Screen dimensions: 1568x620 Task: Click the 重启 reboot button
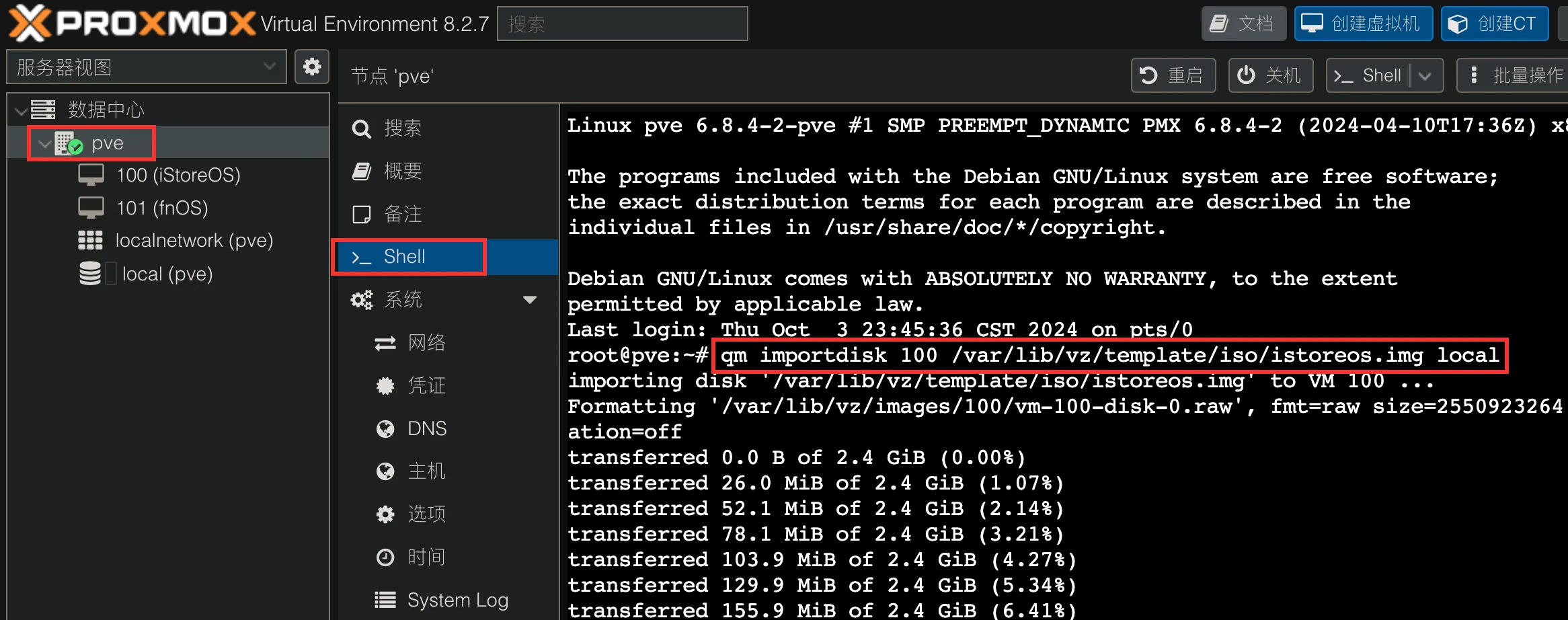point(1173,75)
